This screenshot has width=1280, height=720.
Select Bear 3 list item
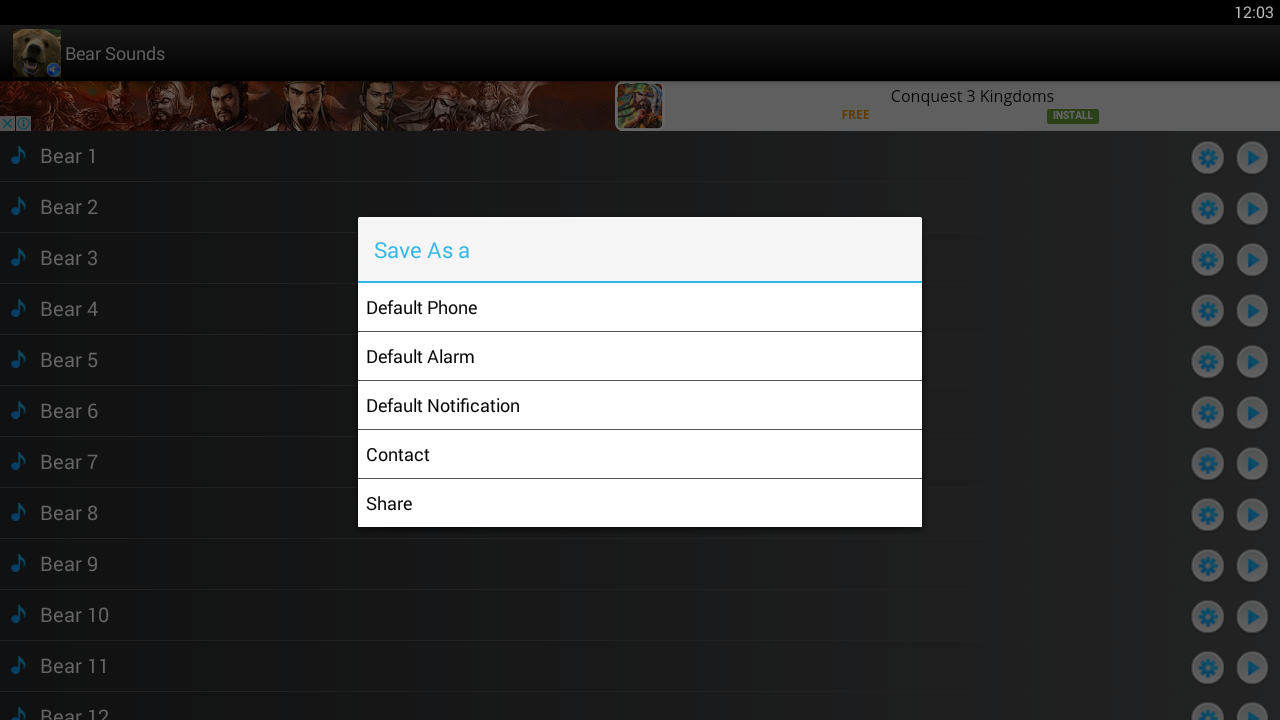pyautogui.click(x=640, y=258)
